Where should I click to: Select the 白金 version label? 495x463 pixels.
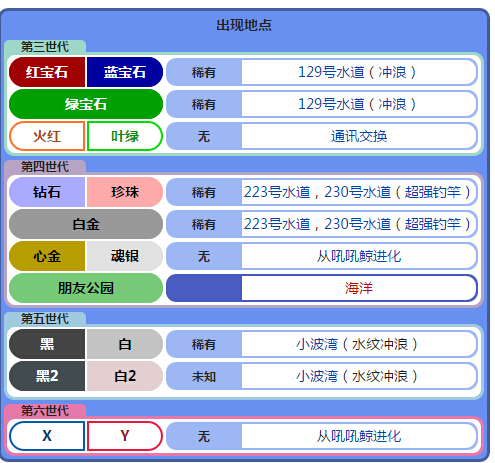pos(86,224)
